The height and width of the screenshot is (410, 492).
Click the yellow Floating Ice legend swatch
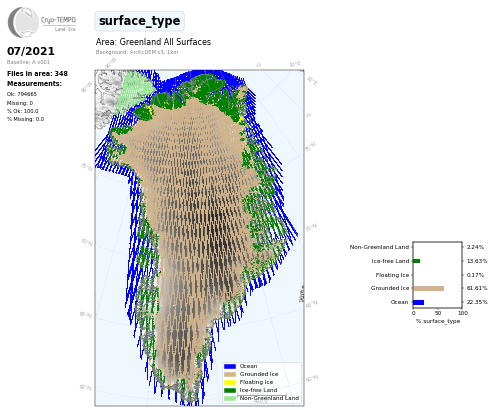pos(230,382)
